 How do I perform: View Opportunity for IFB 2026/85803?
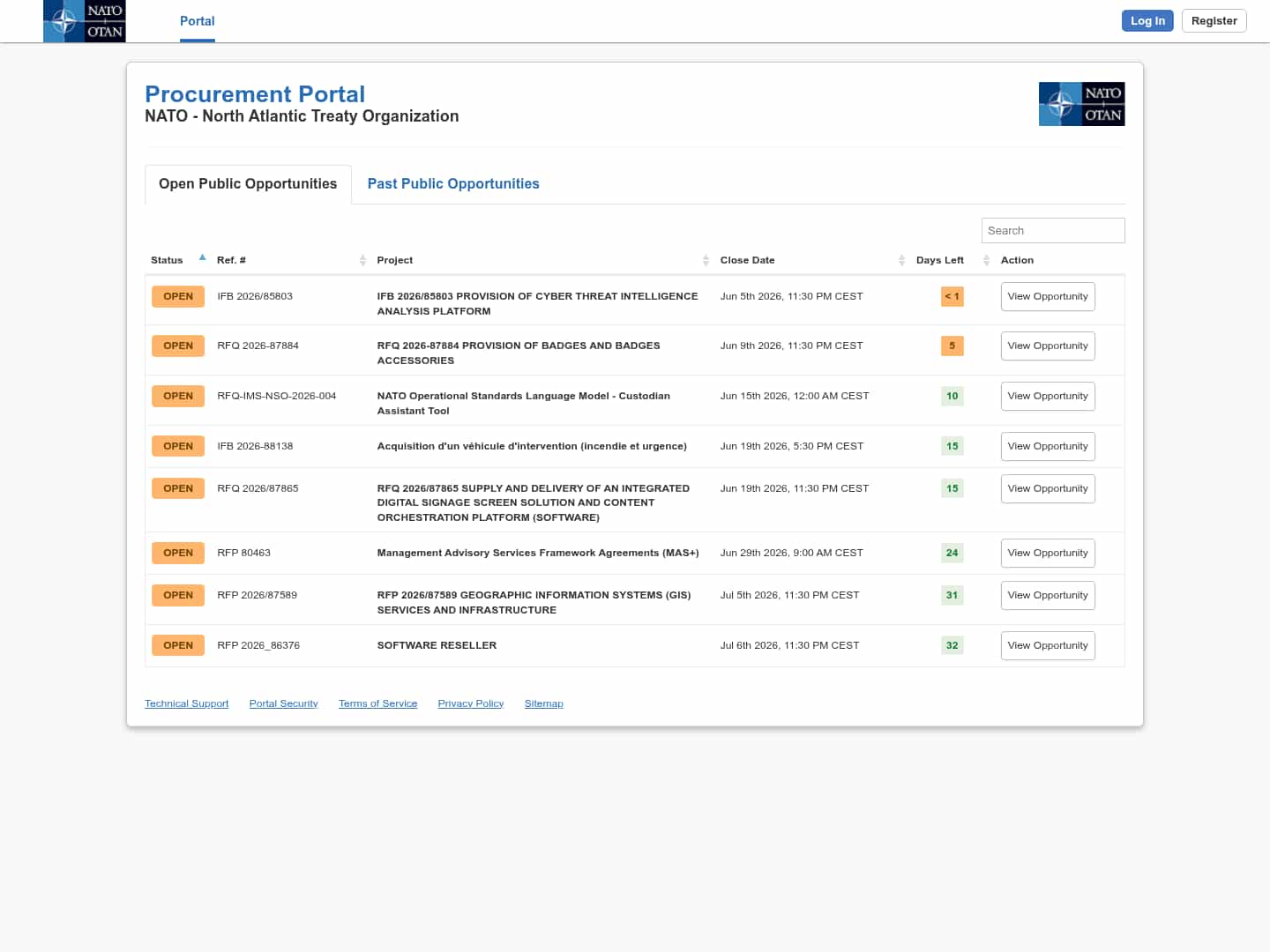1048,296
